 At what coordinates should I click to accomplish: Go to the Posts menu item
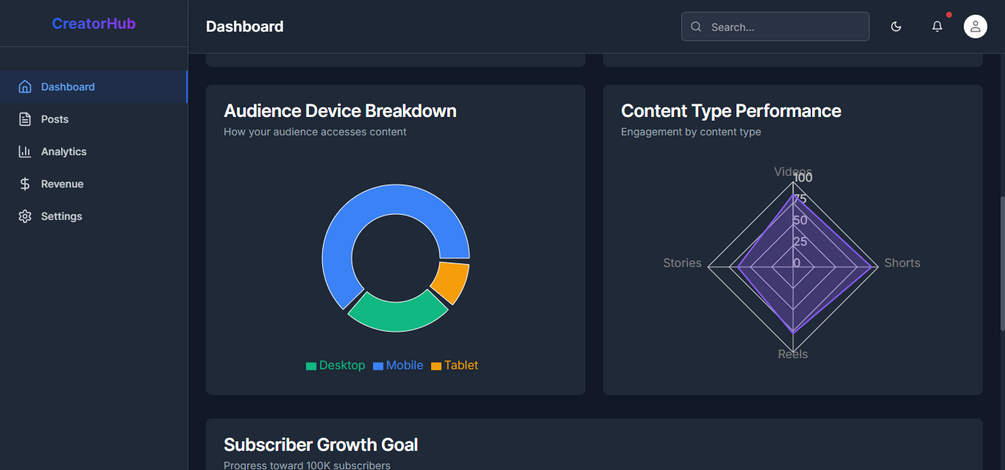click(x=55, y=119)
